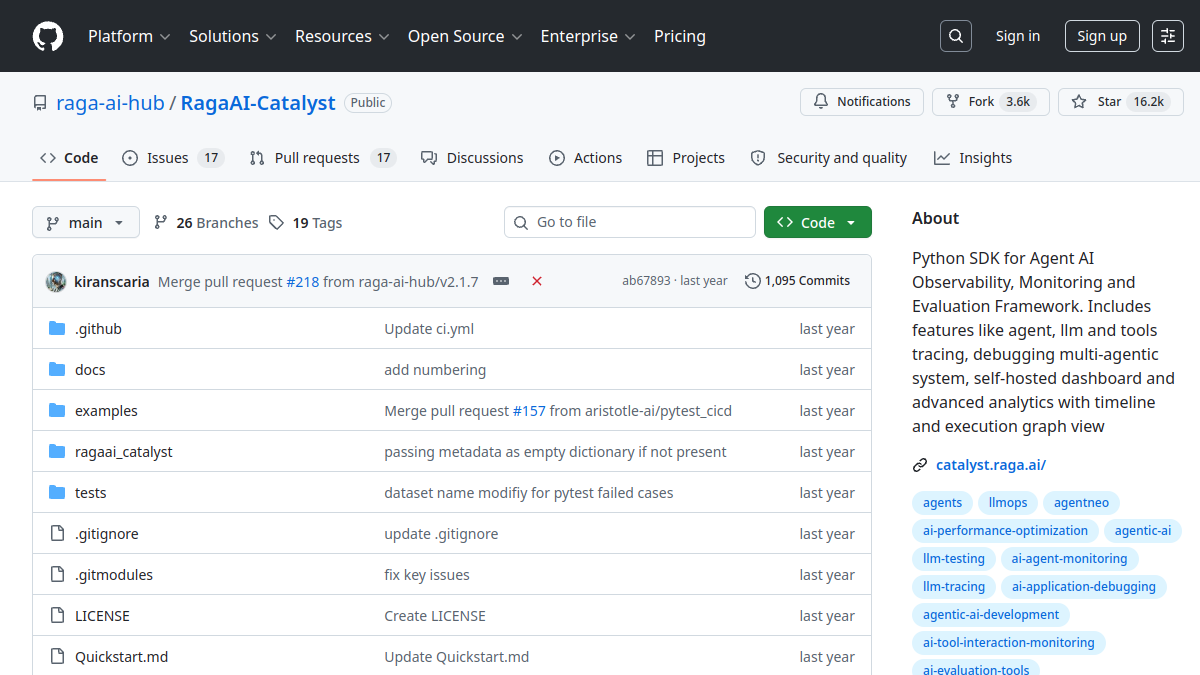Click the .gitignore file icon

coord(57,534)
